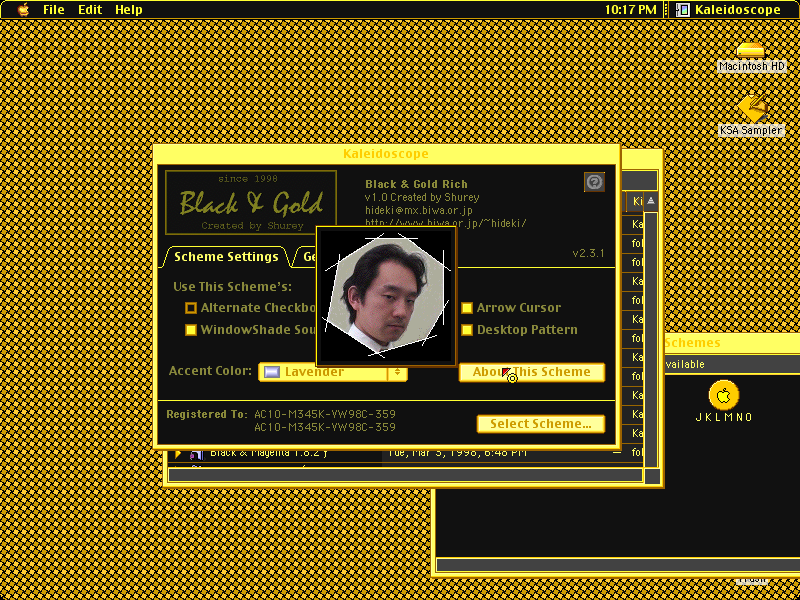Viewport: 800px width, 600px height.
Task: Select the KSA Sampler desktop icon
Action: (x=751, y=115)
